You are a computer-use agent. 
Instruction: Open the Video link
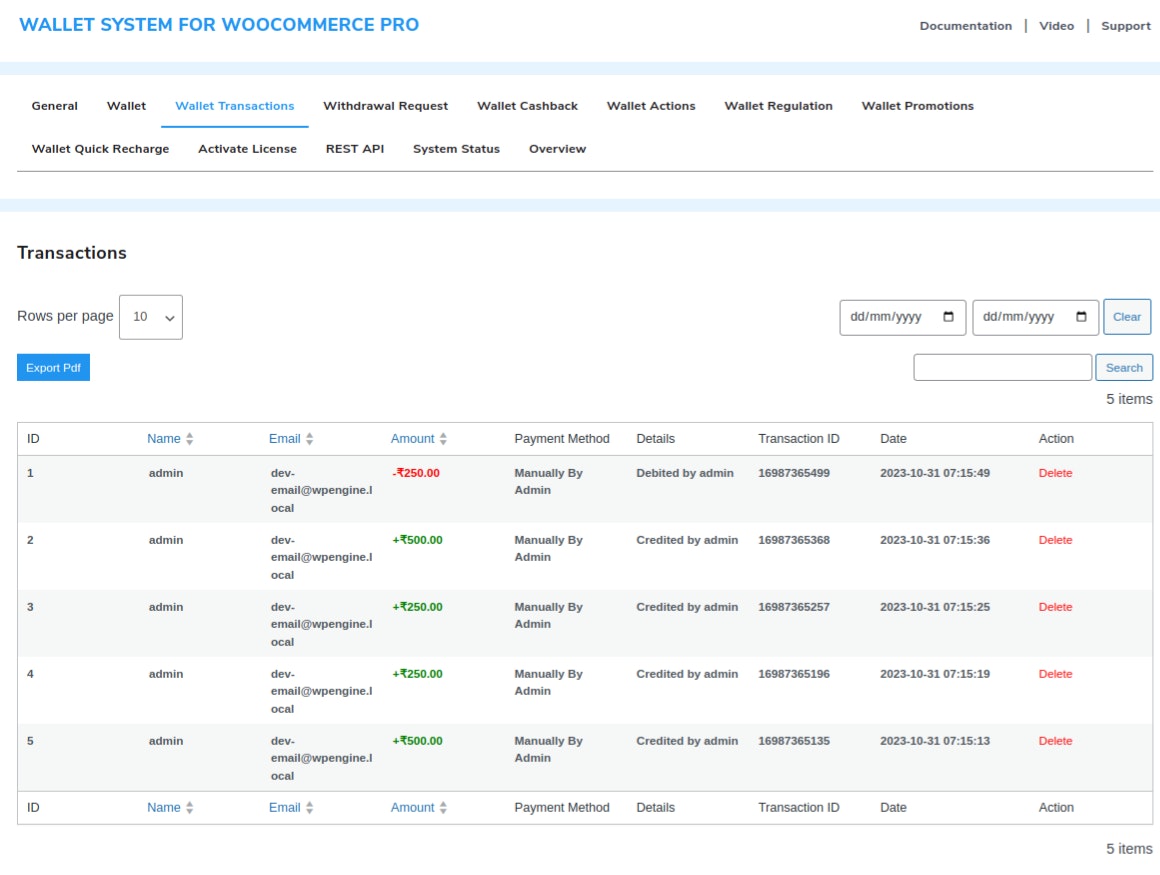[1056, 26]
